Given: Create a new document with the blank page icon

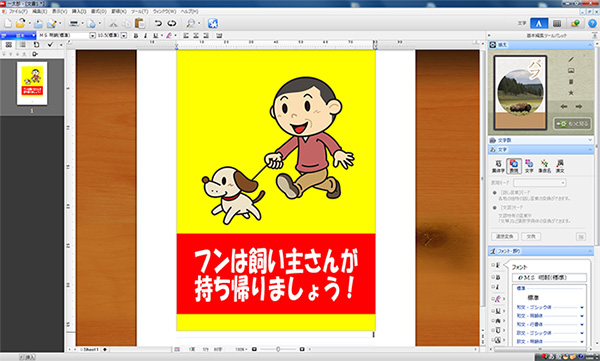Looking at the screenshot, I should click(8, 23).
